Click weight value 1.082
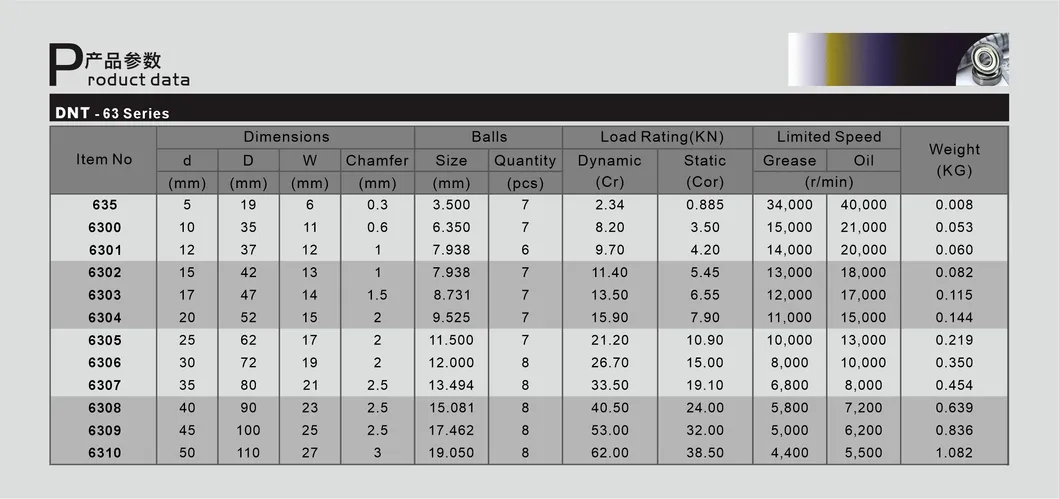 point(954,453)
